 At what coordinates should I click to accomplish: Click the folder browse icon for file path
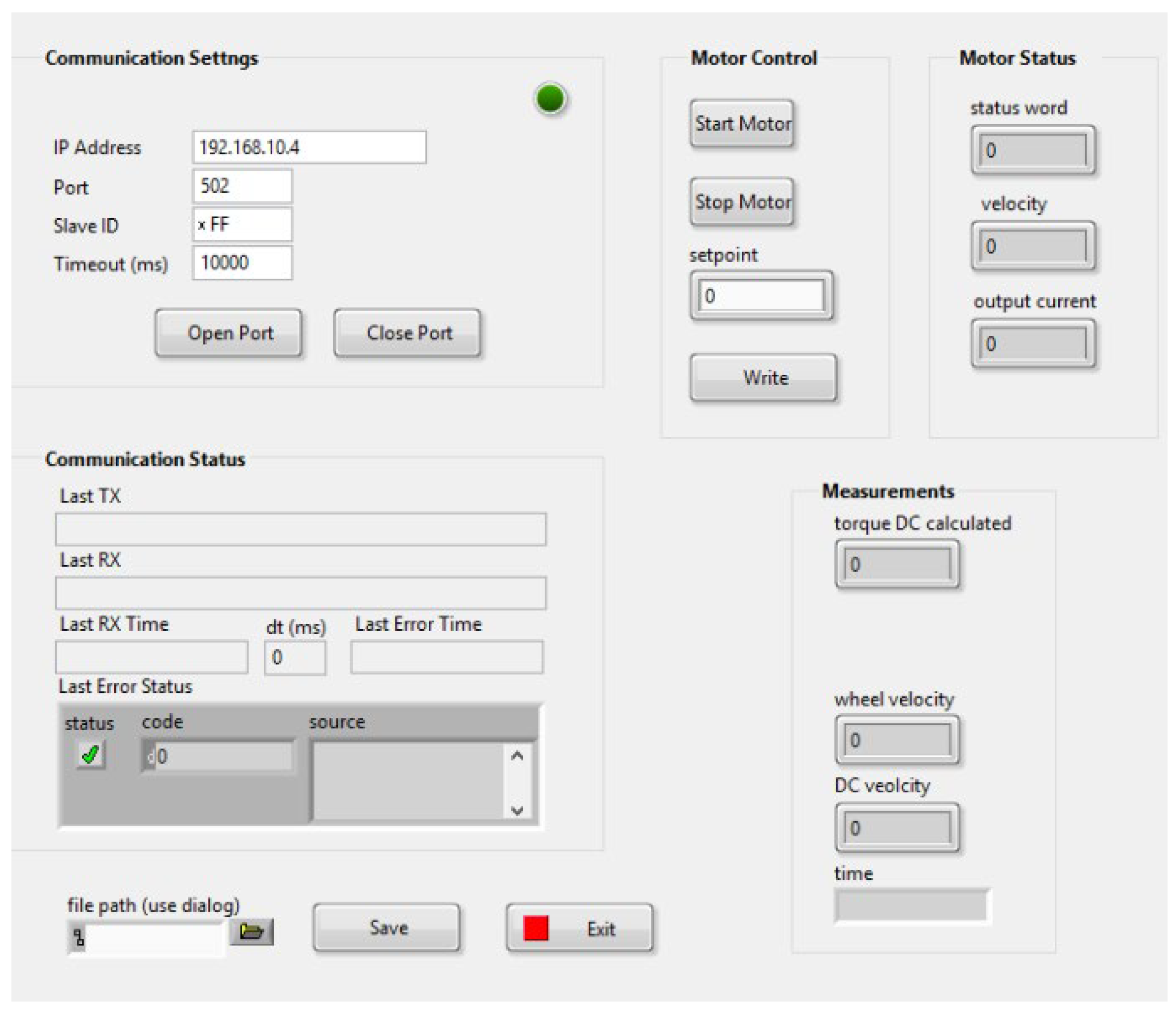251,931
